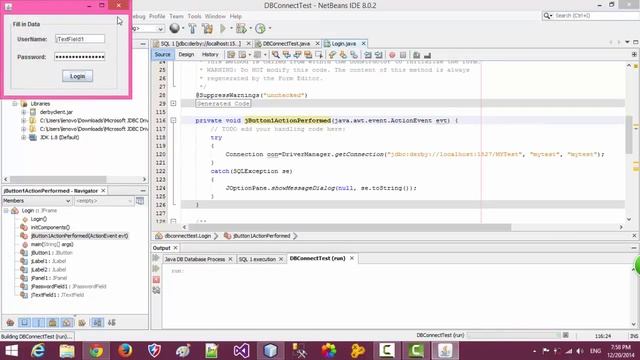This screenshot has width=640, height=360.
Task: Open the Profile menu
Action: (157, 16)
